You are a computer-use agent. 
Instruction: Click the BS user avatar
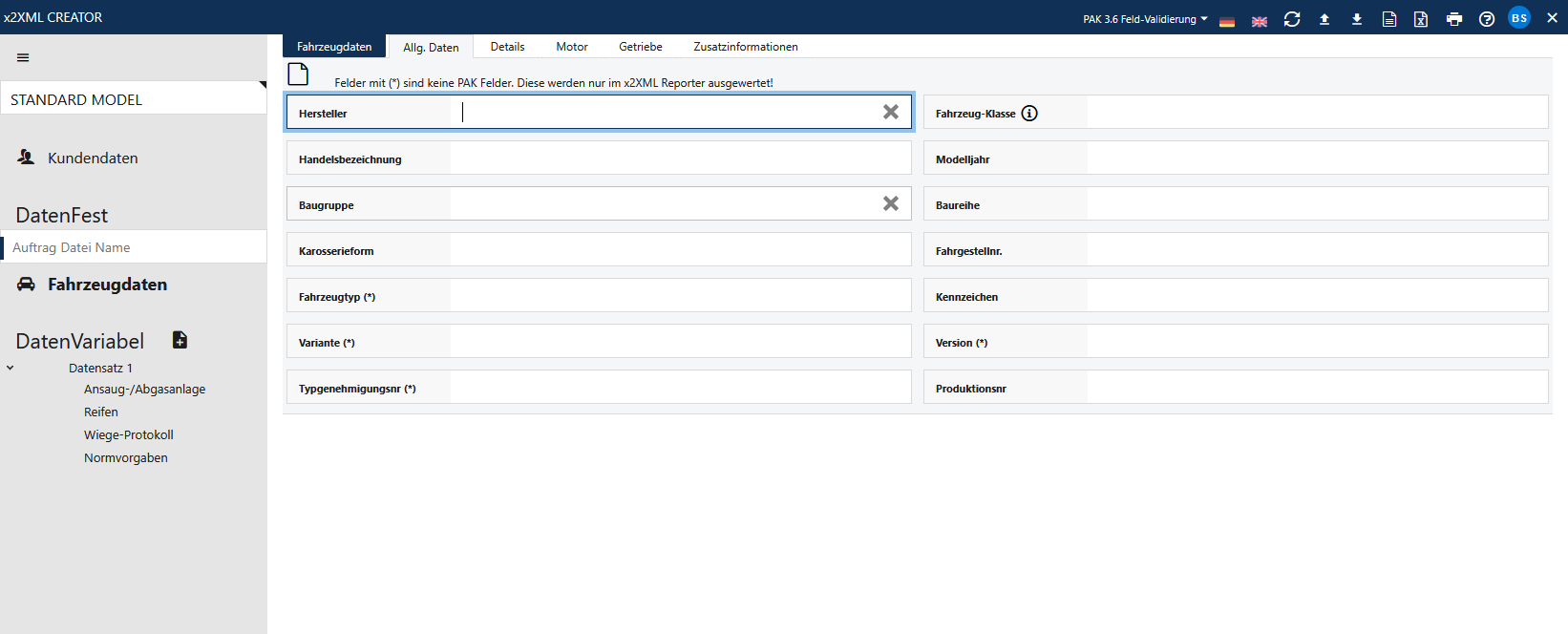tap(1518, 18)
